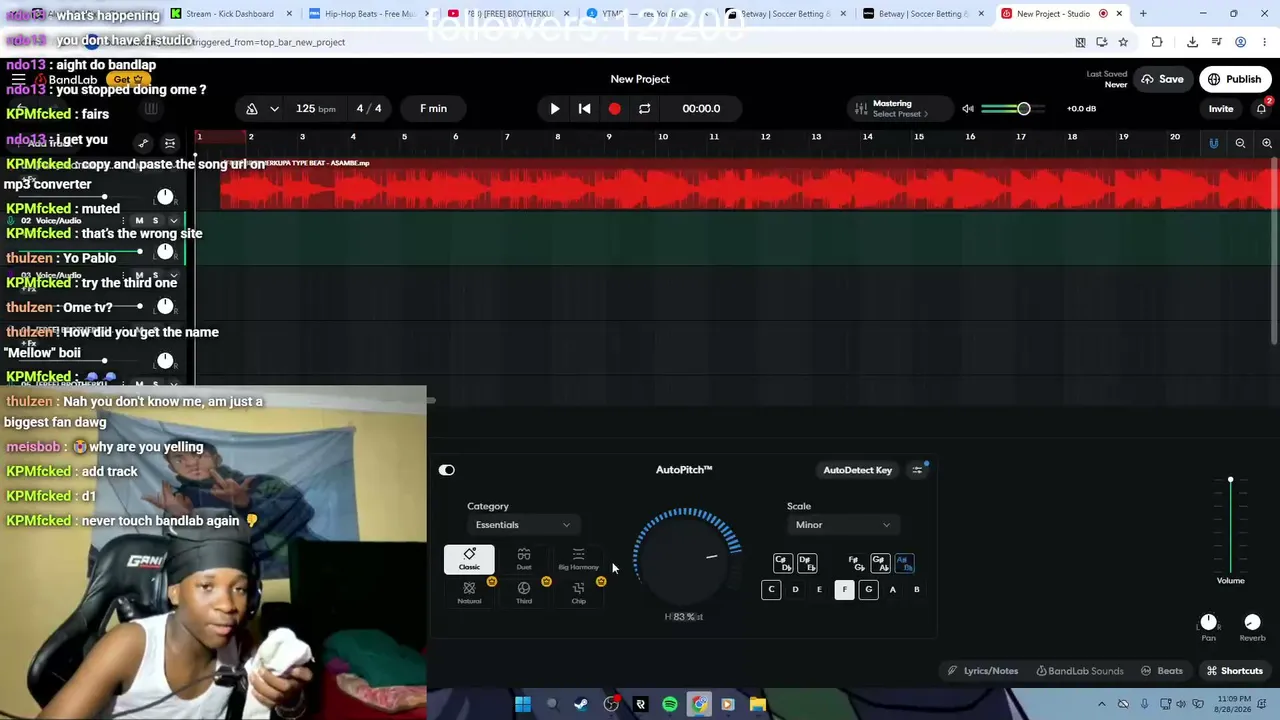Image resolution: width=1280 pixels, height=720 pixels.
Task: Switch to the Stream - Kick Dashboard tab
Action: pyautogui.click(x=231, y=14)
